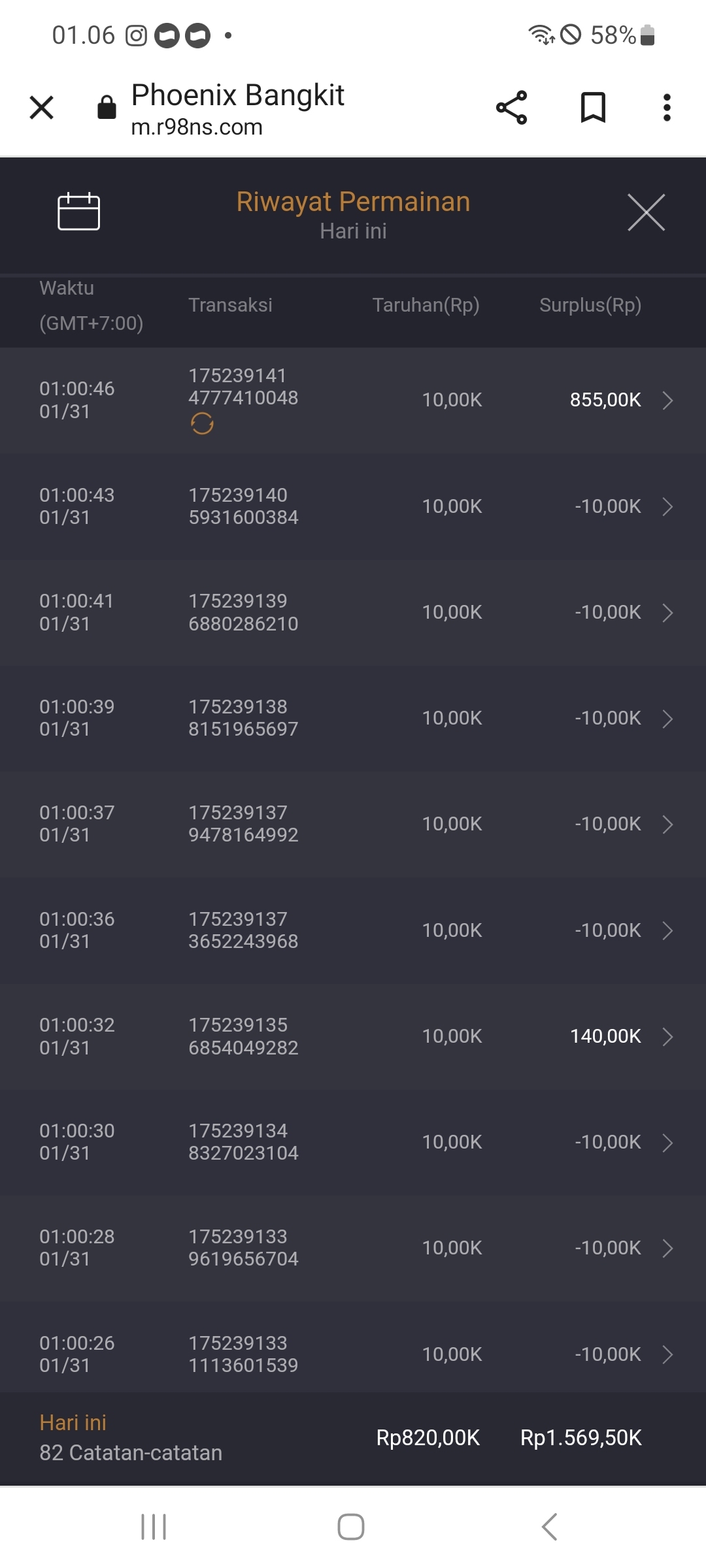Tap the Android home button
The height and width of the screenshot is (1568, 706).
[x=351, y=1527]
